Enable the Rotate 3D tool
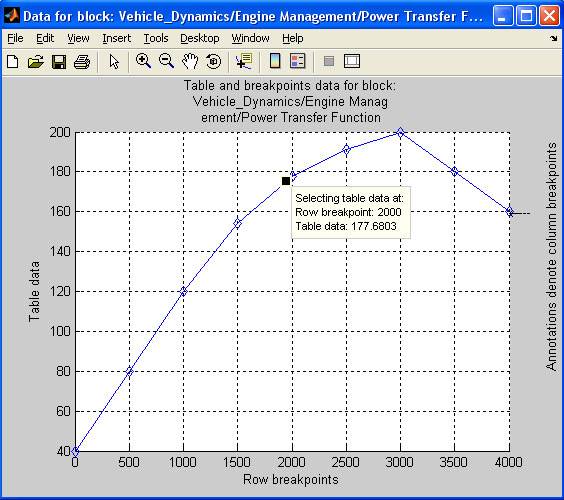The width and height of the screenshot is (564, 500). [x=213, y=61]
